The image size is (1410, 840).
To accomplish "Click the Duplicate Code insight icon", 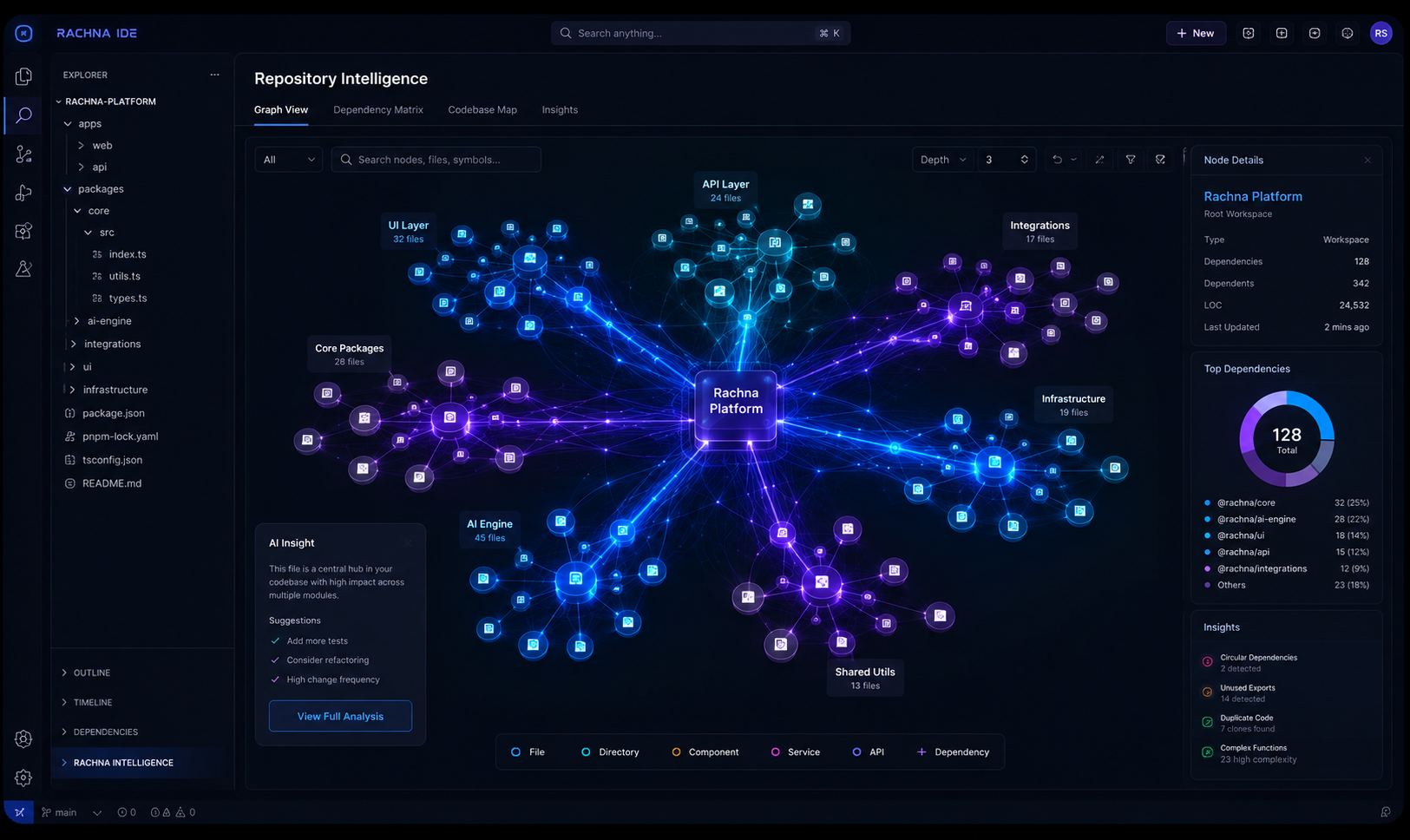I will pyautogui.click(x=1207, y=722).
